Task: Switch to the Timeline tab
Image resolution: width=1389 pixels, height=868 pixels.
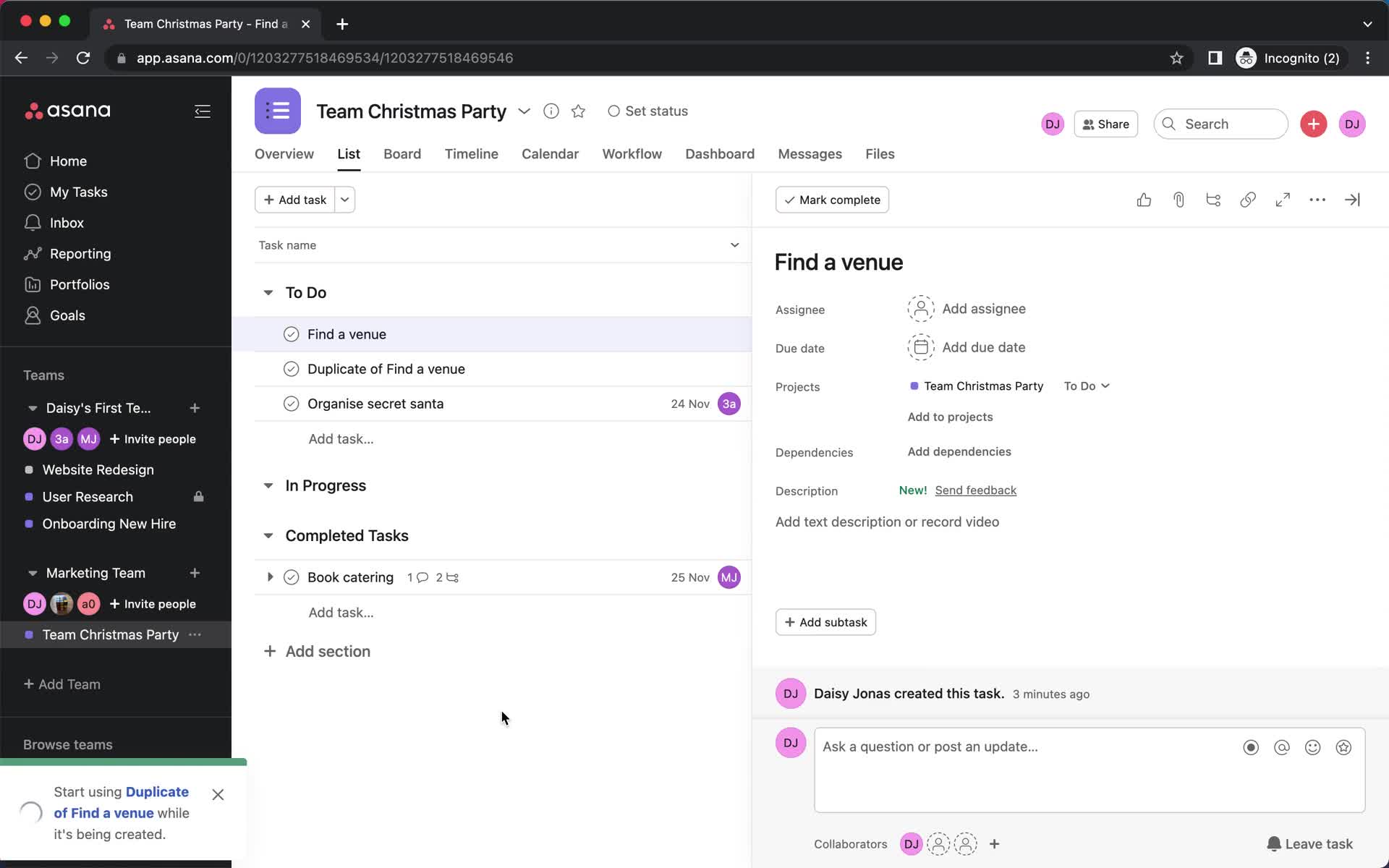Action: 471,154
